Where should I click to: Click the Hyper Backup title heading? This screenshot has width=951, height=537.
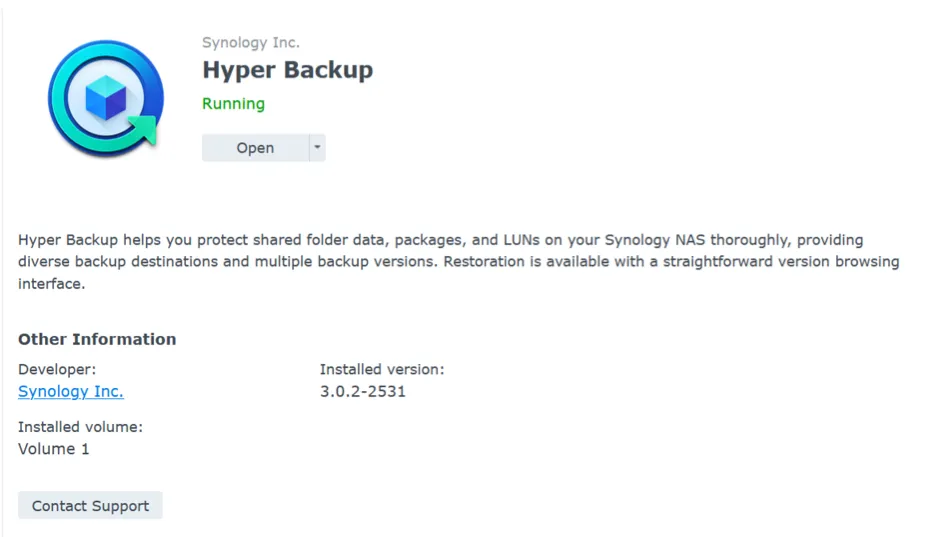[x=287, y=70]
